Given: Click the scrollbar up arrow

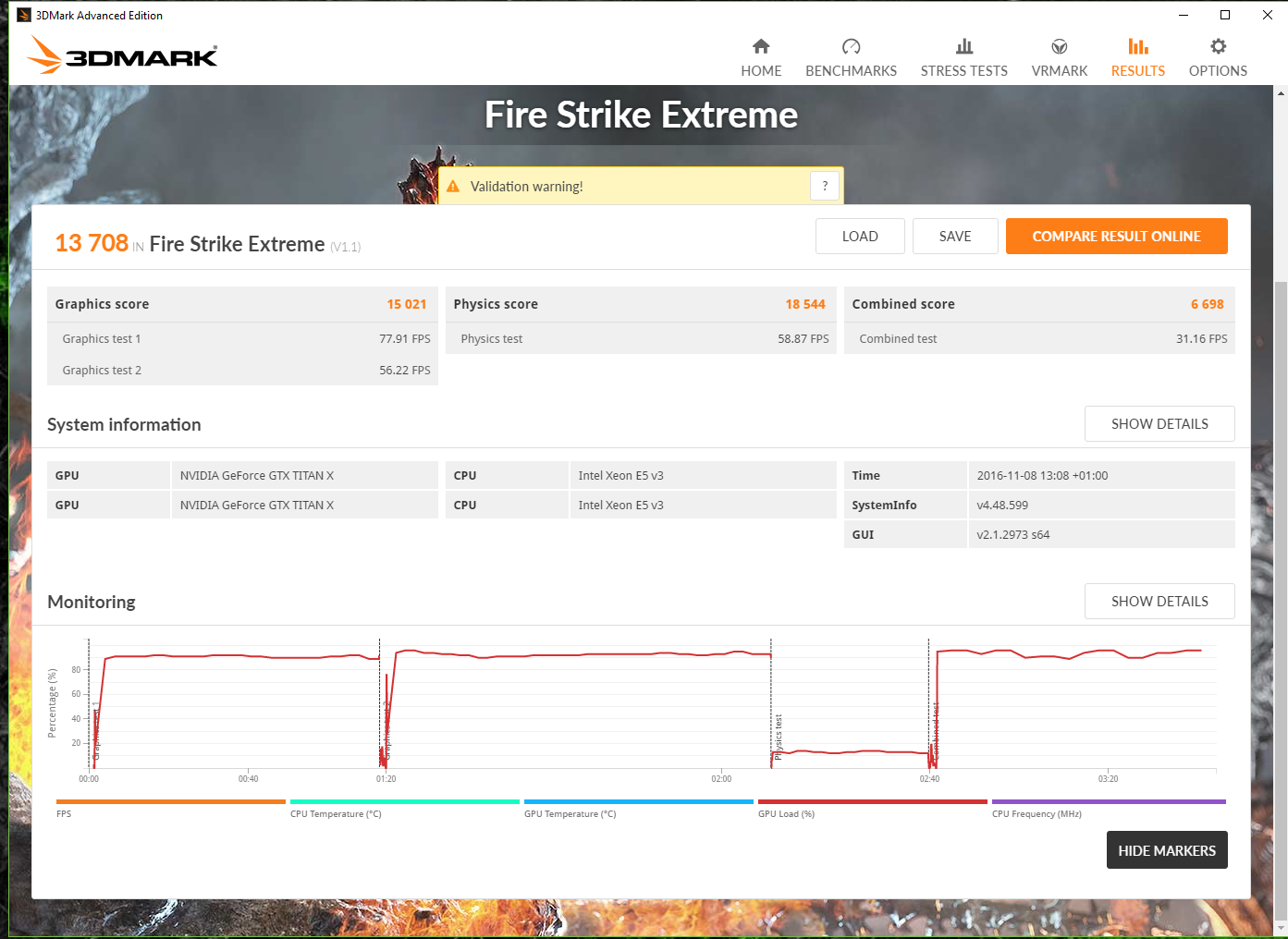Looking at the screenshot, I should click(1281, 92).
